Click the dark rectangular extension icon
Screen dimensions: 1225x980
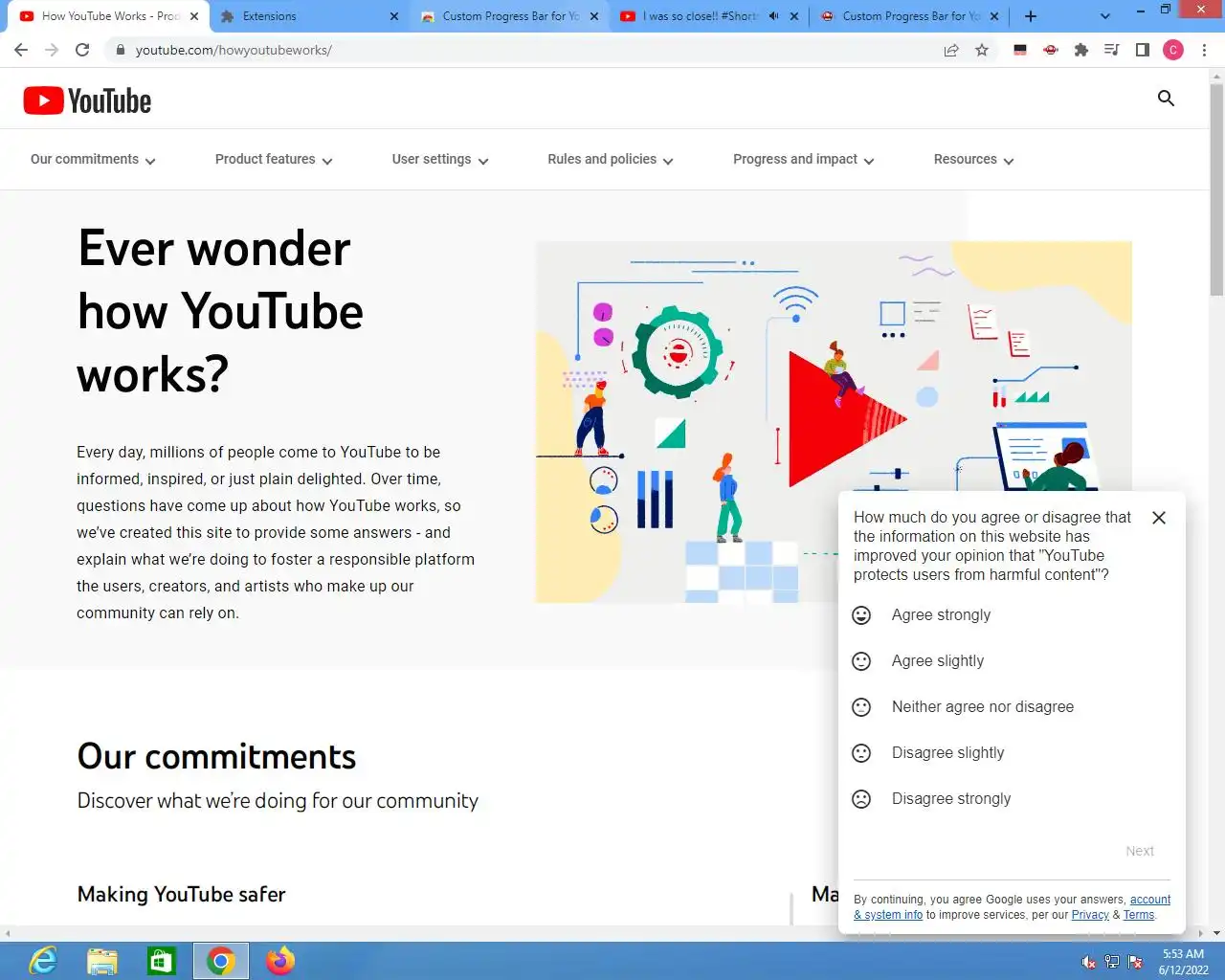(x=1020, y=50)
